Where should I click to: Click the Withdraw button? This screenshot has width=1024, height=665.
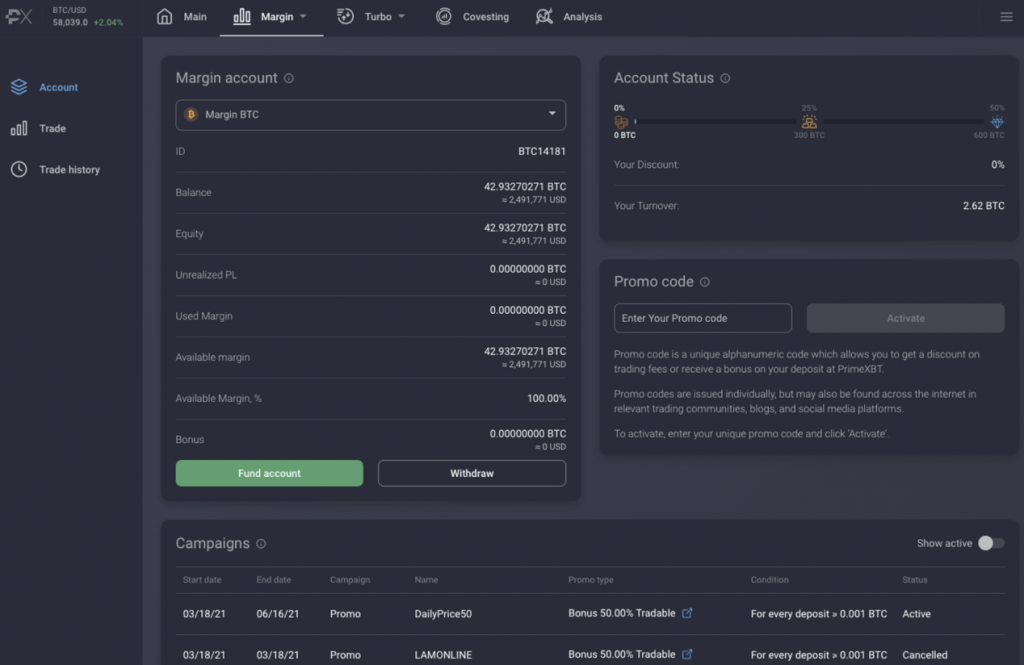tap(471, 473)
